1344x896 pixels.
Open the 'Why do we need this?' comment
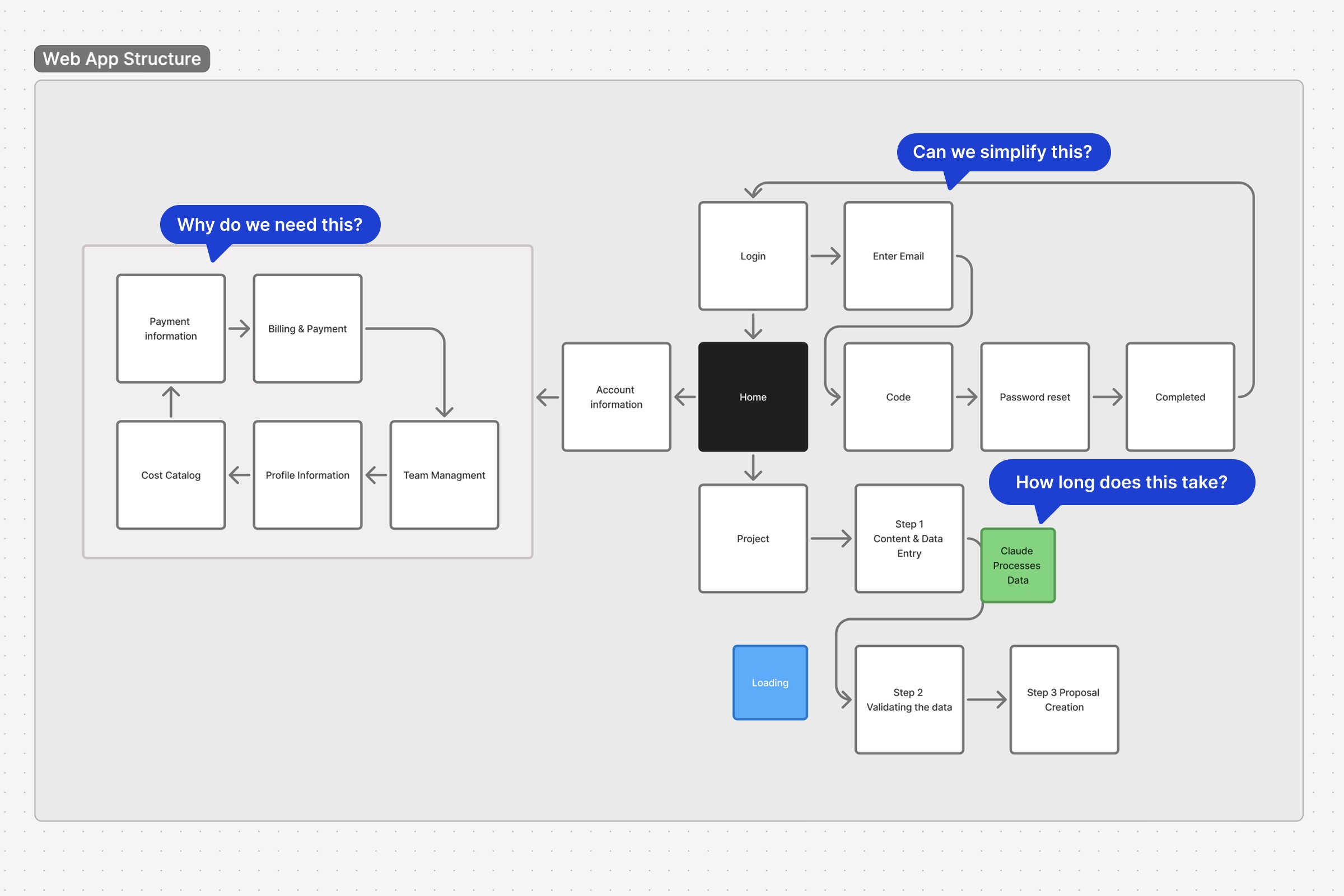[270, 225]
